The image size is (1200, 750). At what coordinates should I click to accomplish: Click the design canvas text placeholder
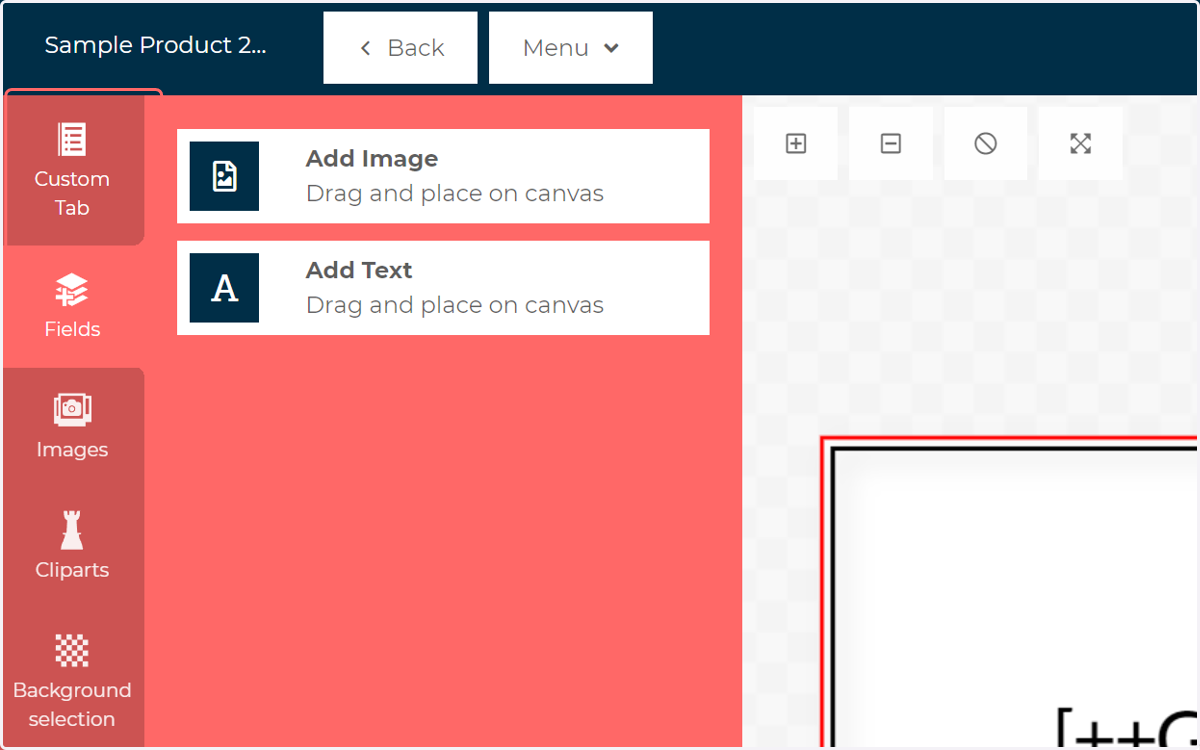point(1127,728)
